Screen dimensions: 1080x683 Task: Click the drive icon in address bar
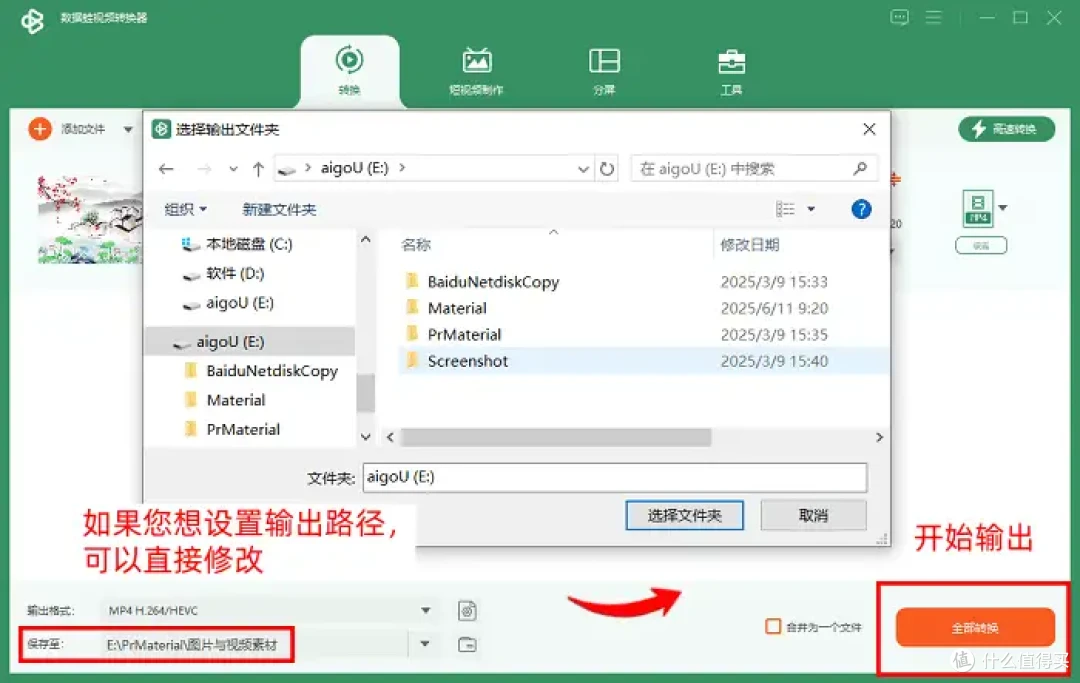[x=287, y=169]
